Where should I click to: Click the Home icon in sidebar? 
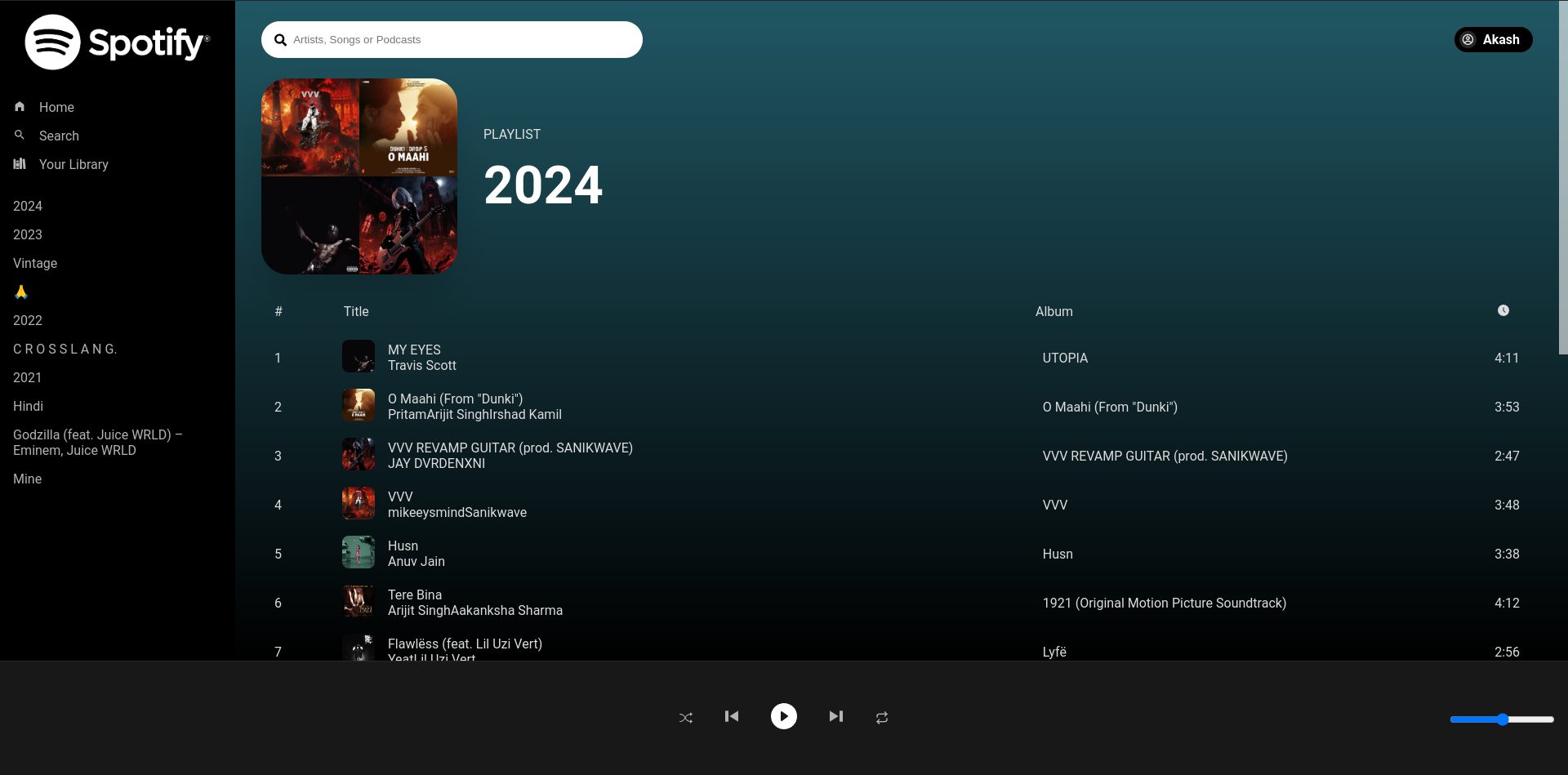tap(20, 107)
